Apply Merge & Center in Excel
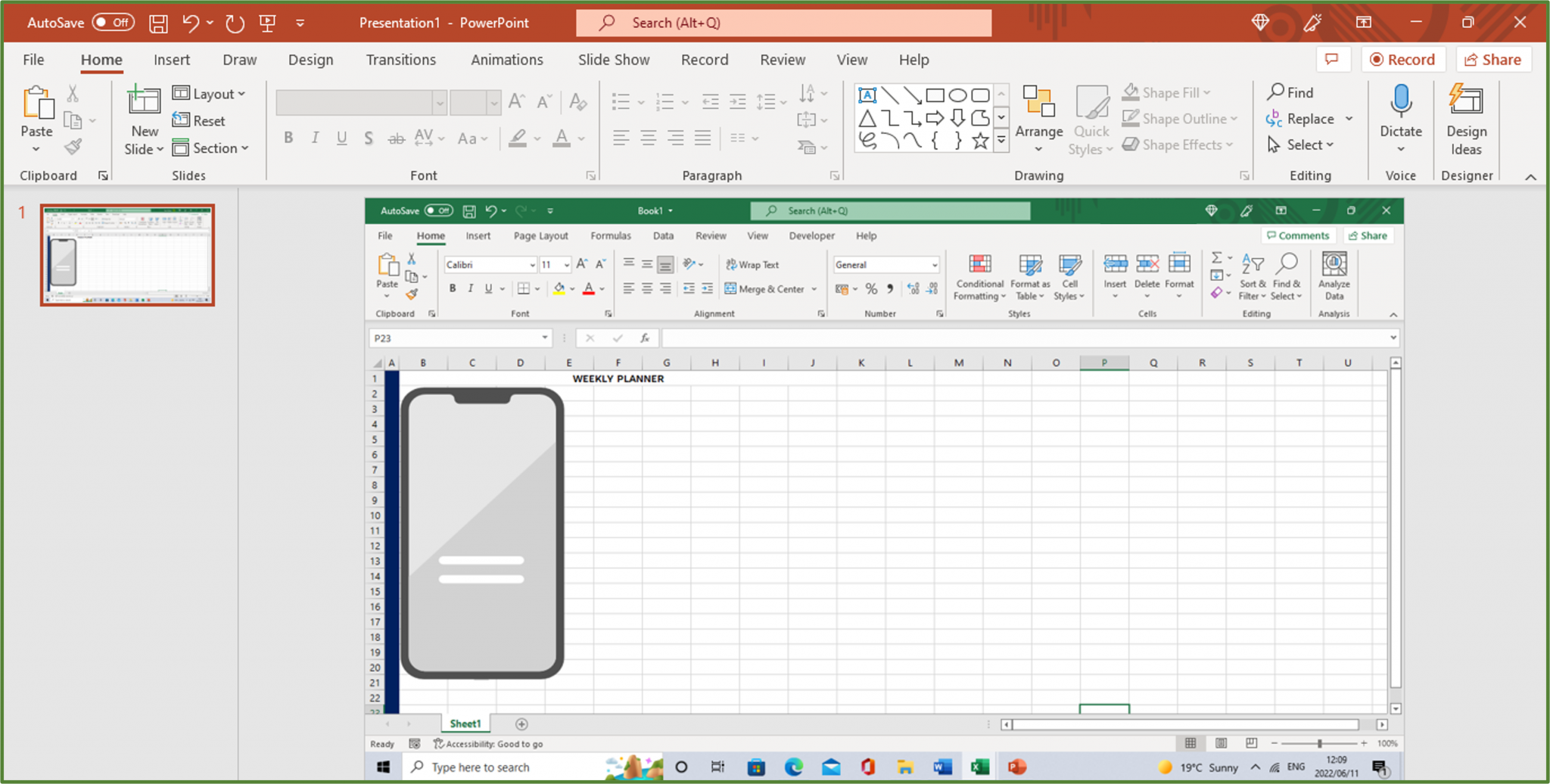 pyautogui.click(x=766, y=288)
